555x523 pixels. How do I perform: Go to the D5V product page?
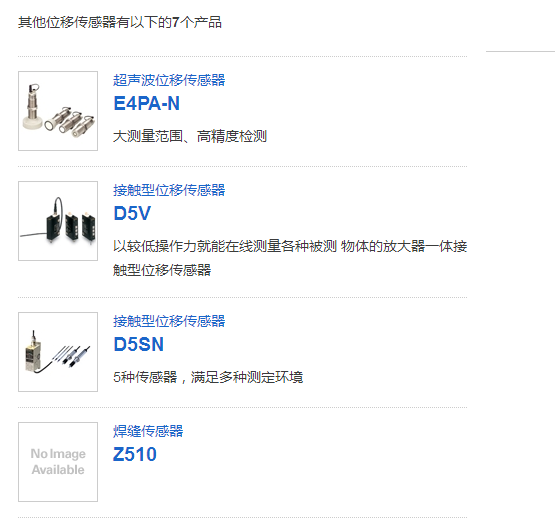(132, 213)
